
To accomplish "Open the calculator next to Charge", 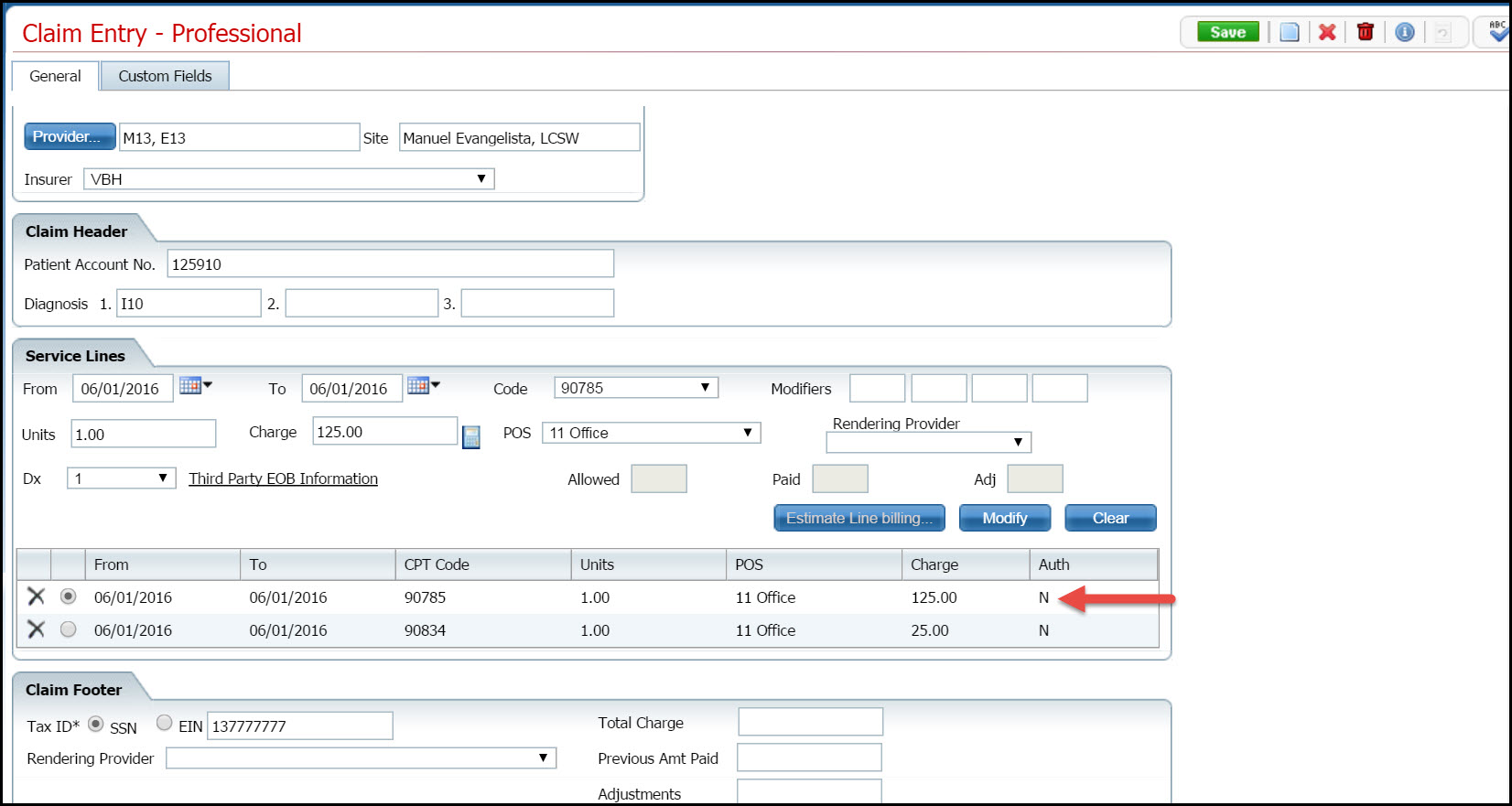I will point(471,437).
